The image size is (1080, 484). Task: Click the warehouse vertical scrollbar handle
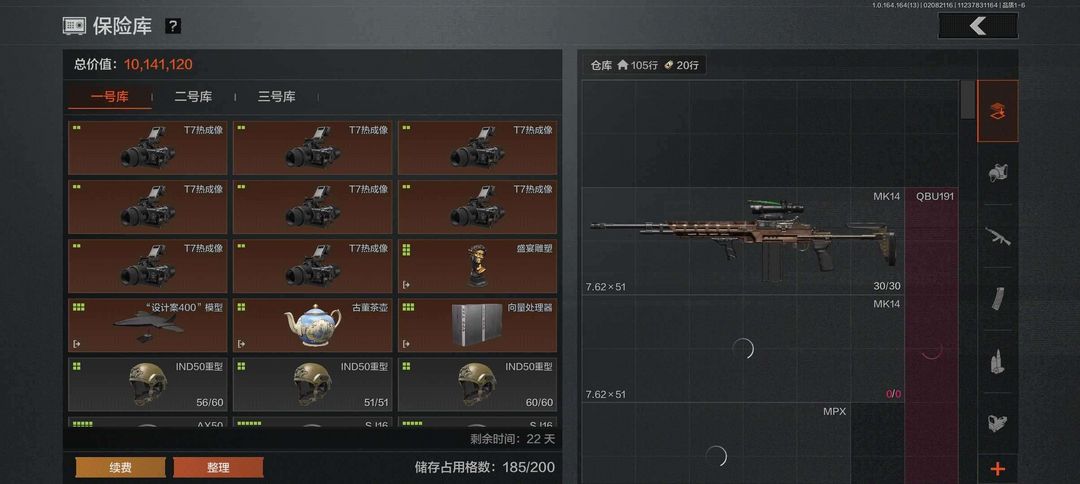(968, 99)
